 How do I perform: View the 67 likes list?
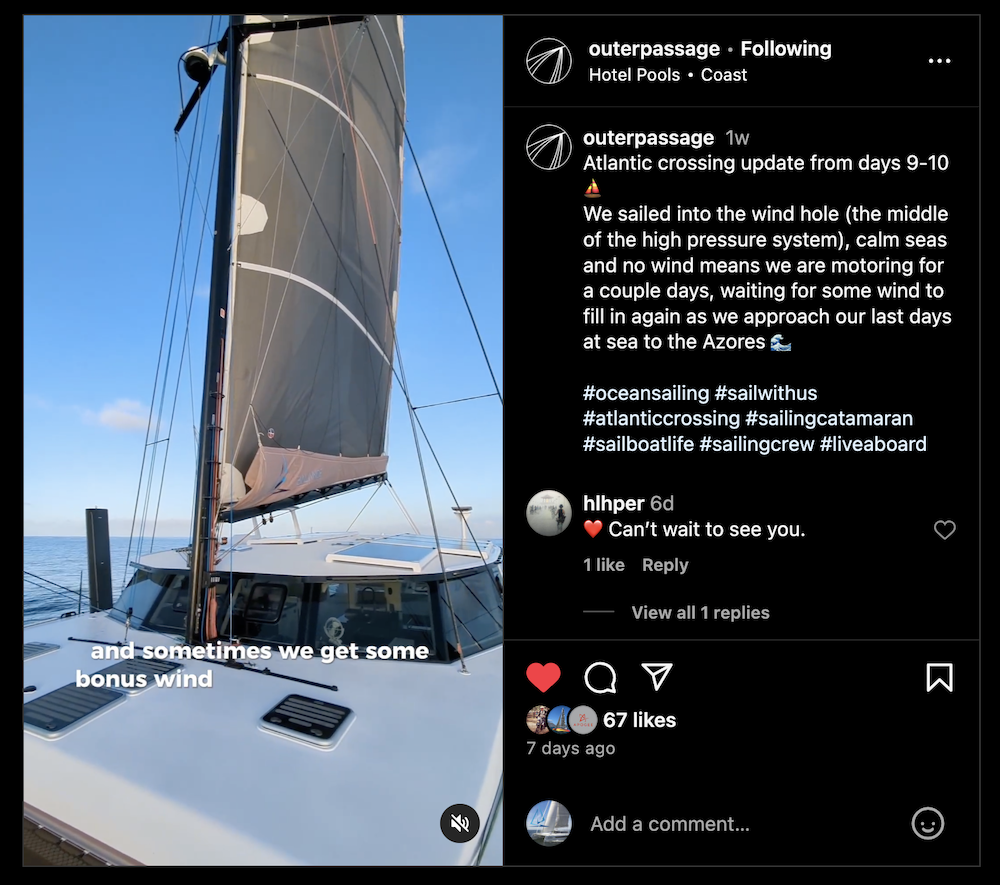click(639, 720)
